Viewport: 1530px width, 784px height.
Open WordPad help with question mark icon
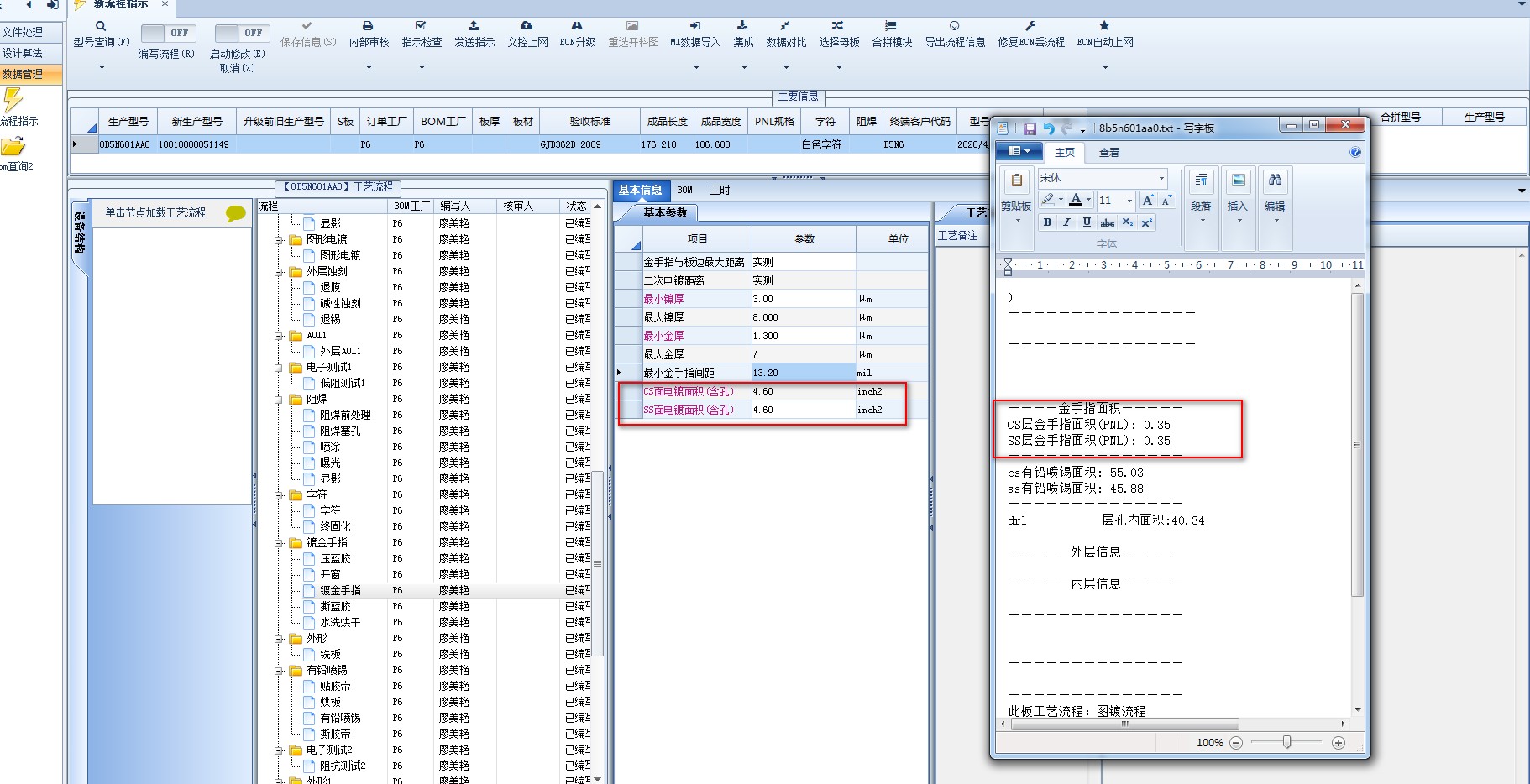[x=1354, y=152]
